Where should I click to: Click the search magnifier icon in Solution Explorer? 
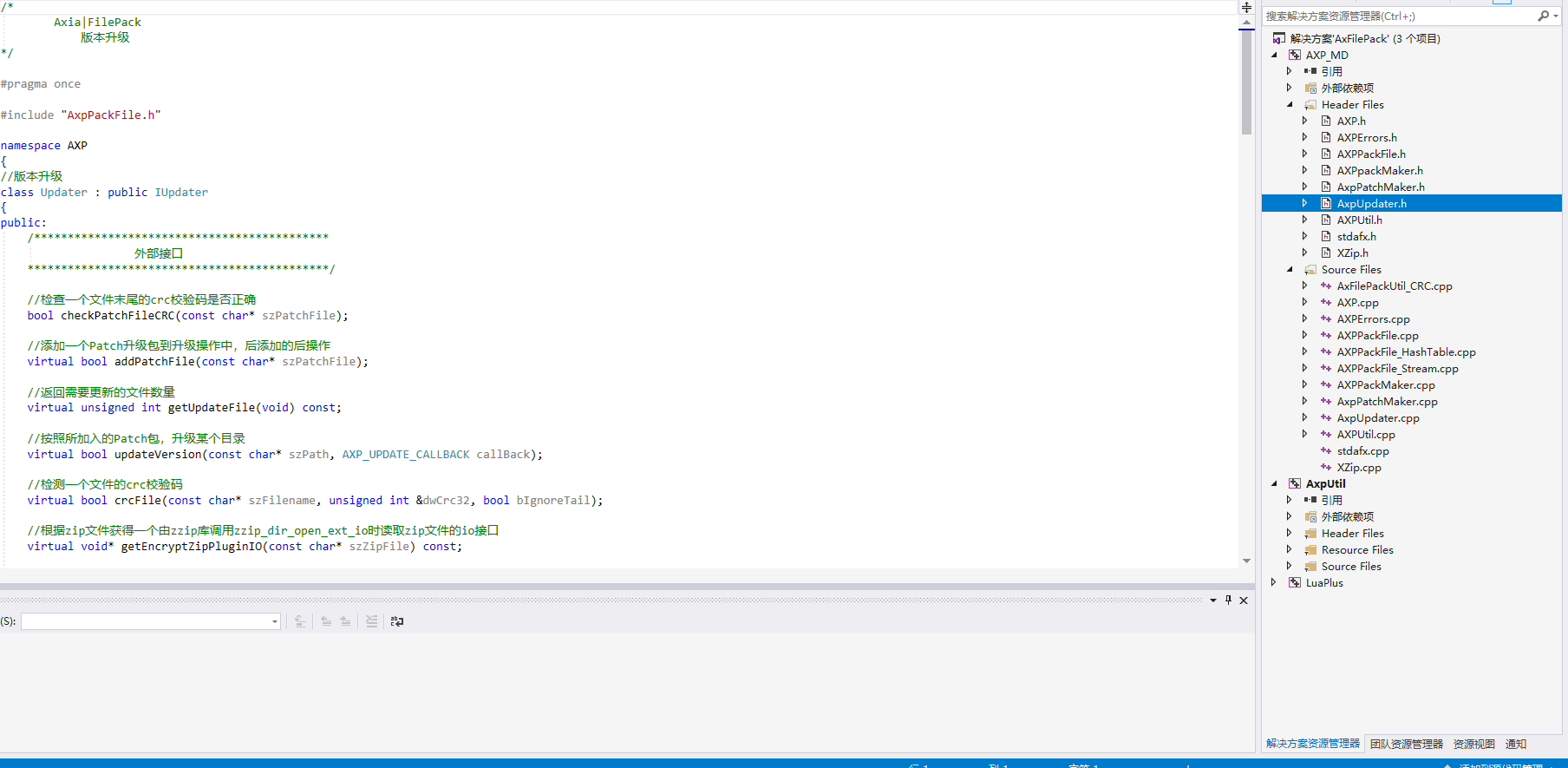(x=1543, y=16)
